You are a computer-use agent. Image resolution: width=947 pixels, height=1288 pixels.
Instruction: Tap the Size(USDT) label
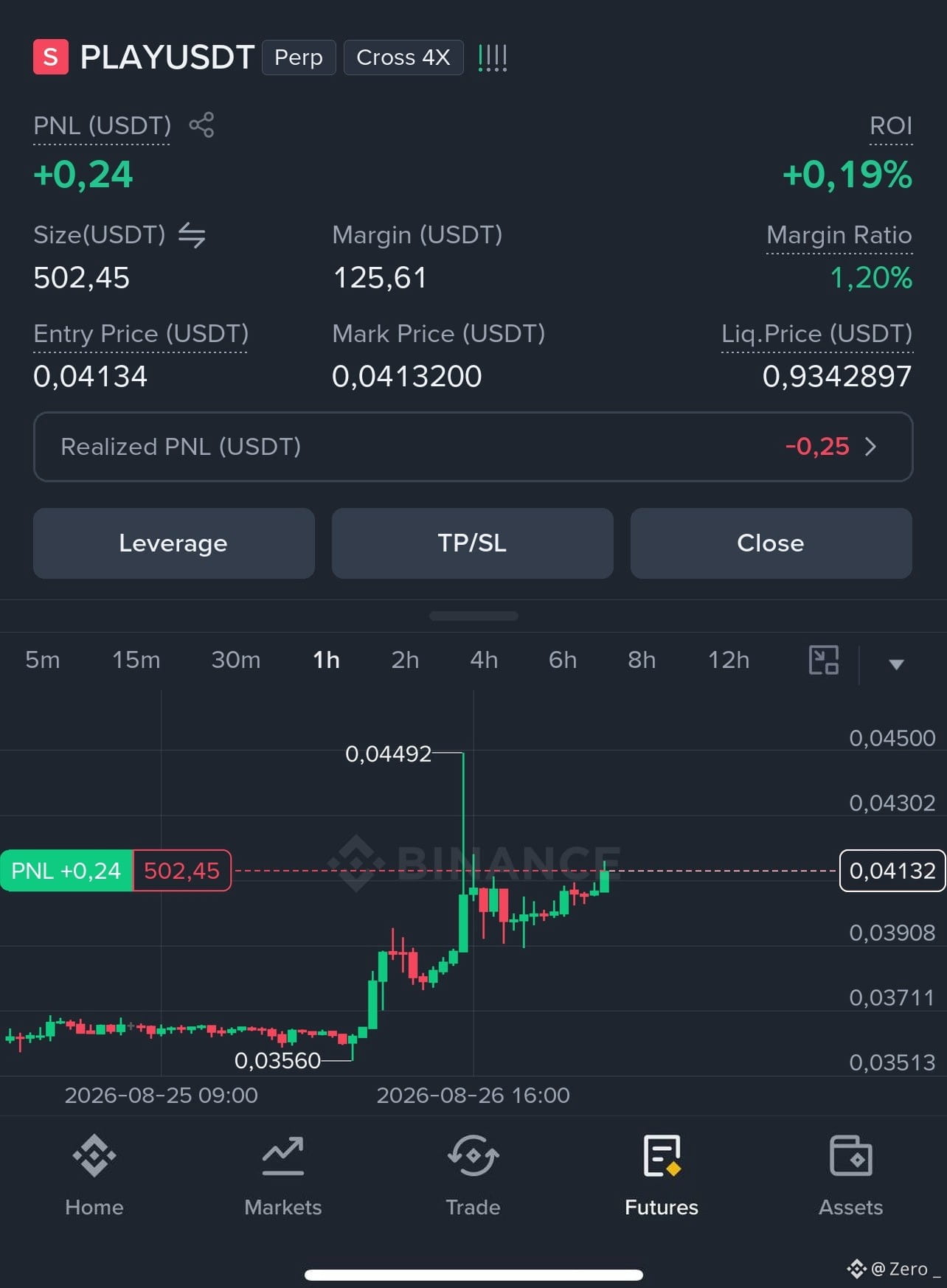[100, 235]
